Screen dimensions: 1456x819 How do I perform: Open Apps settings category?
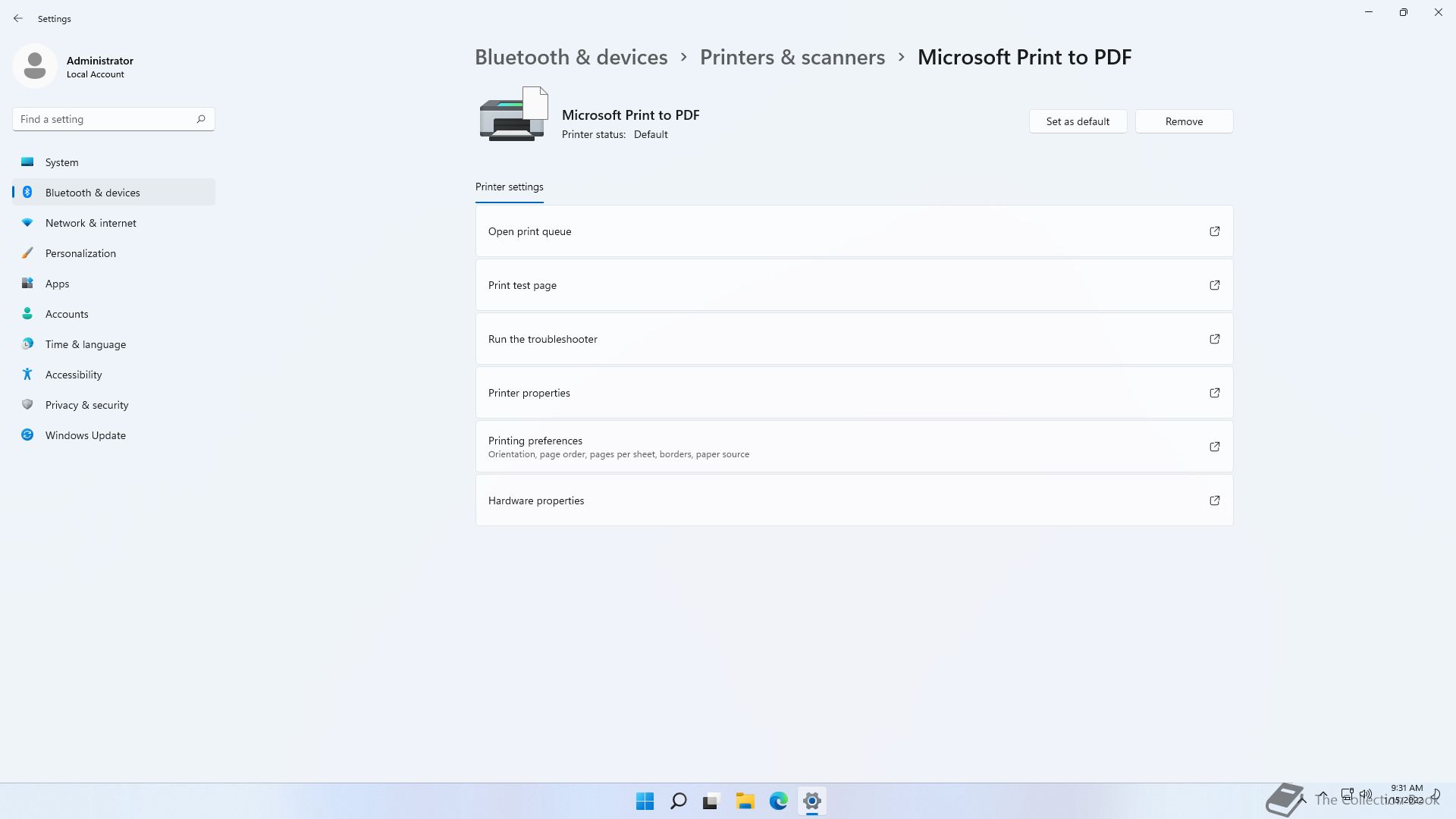tap(114, 284)
